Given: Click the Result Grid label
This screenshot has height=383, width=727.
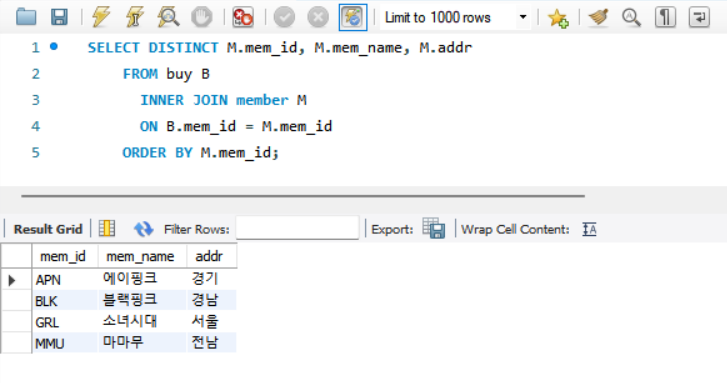Looking at the screenshot, I should coord(48,229).
